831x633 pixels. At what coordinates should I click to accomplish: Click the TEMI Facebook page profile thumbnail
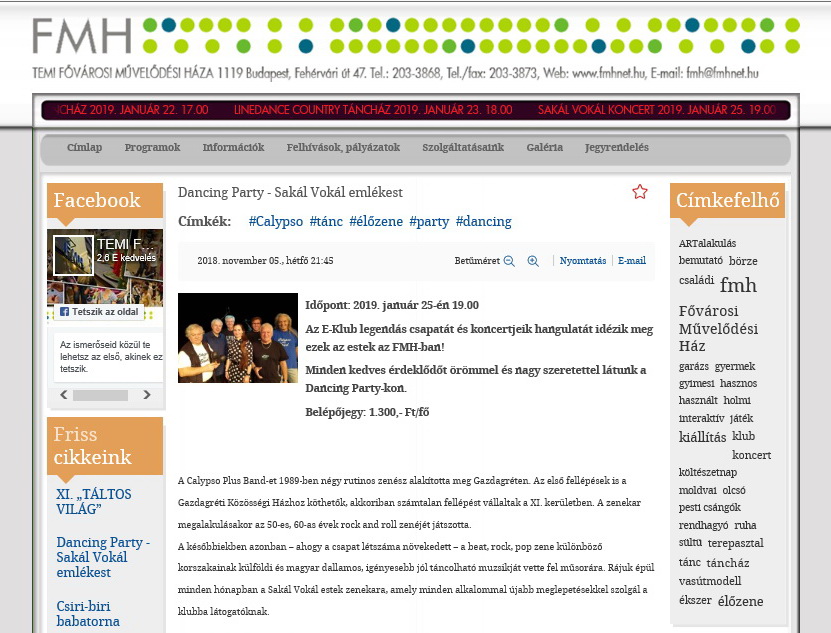point(73,256)
